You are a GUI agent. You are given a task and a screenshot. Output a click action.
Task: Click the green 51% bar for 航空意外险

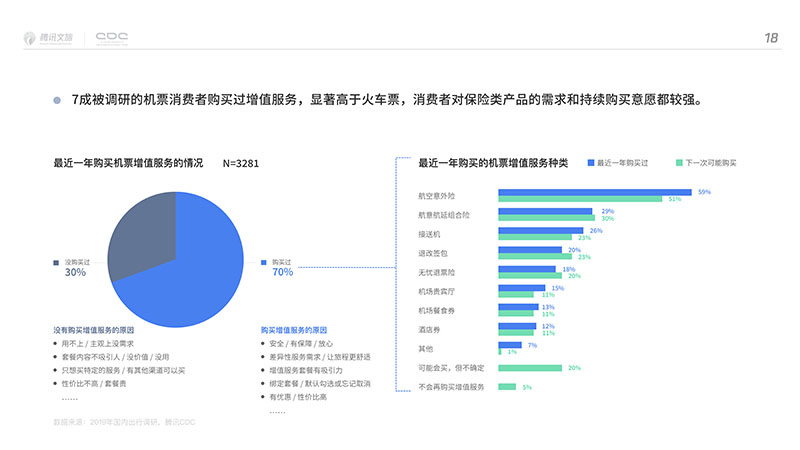pyautogui.click(x=580, y=199)
